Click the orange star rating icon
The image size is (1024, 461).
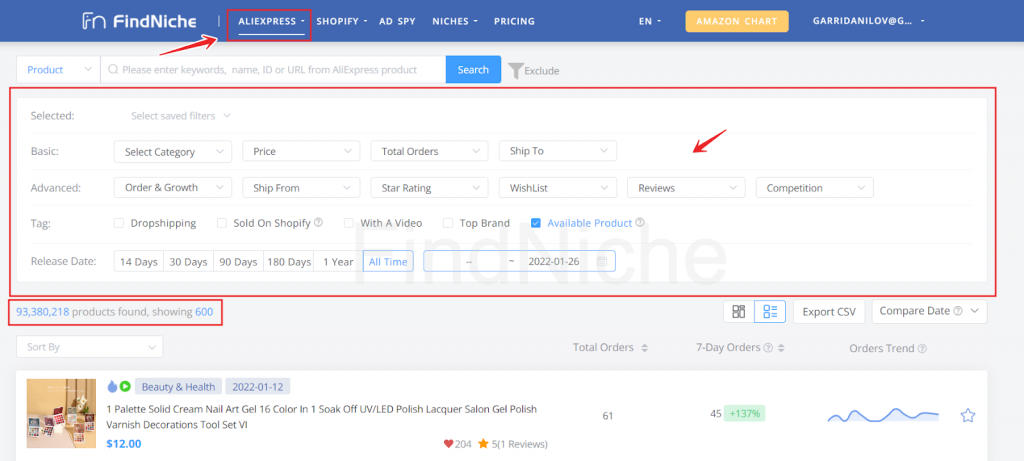(x=483, y=444)
